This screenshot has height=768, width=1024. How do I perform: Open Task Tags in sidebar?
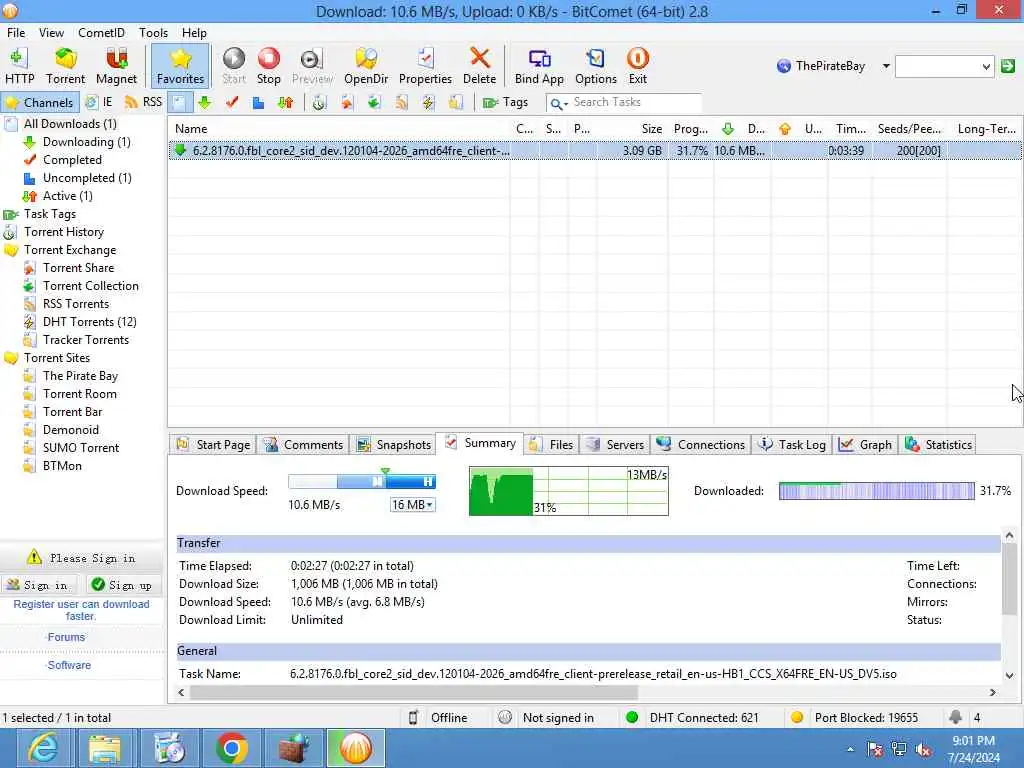tap(50, 214)
